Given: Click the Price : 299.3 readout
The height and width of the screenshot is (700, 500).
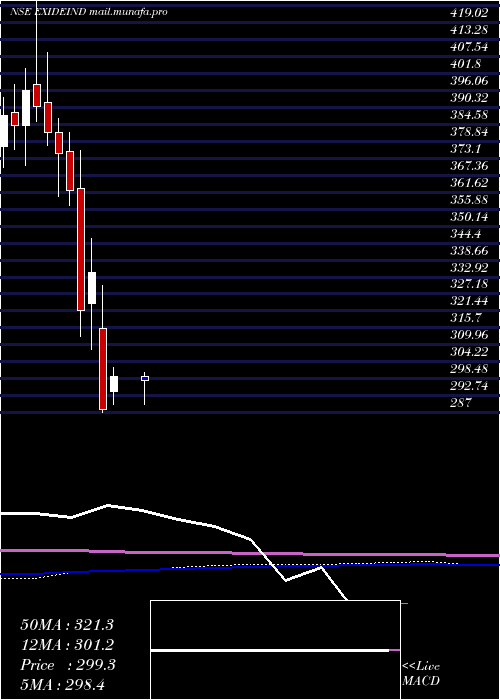Looking at the screenshot, I should [x=68, y=665].
